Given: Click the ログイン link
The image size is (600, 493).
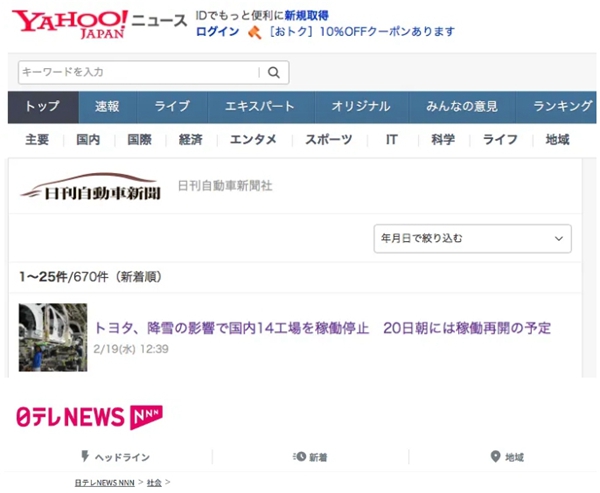Looking at the screenshot, I should pos(217,32).
